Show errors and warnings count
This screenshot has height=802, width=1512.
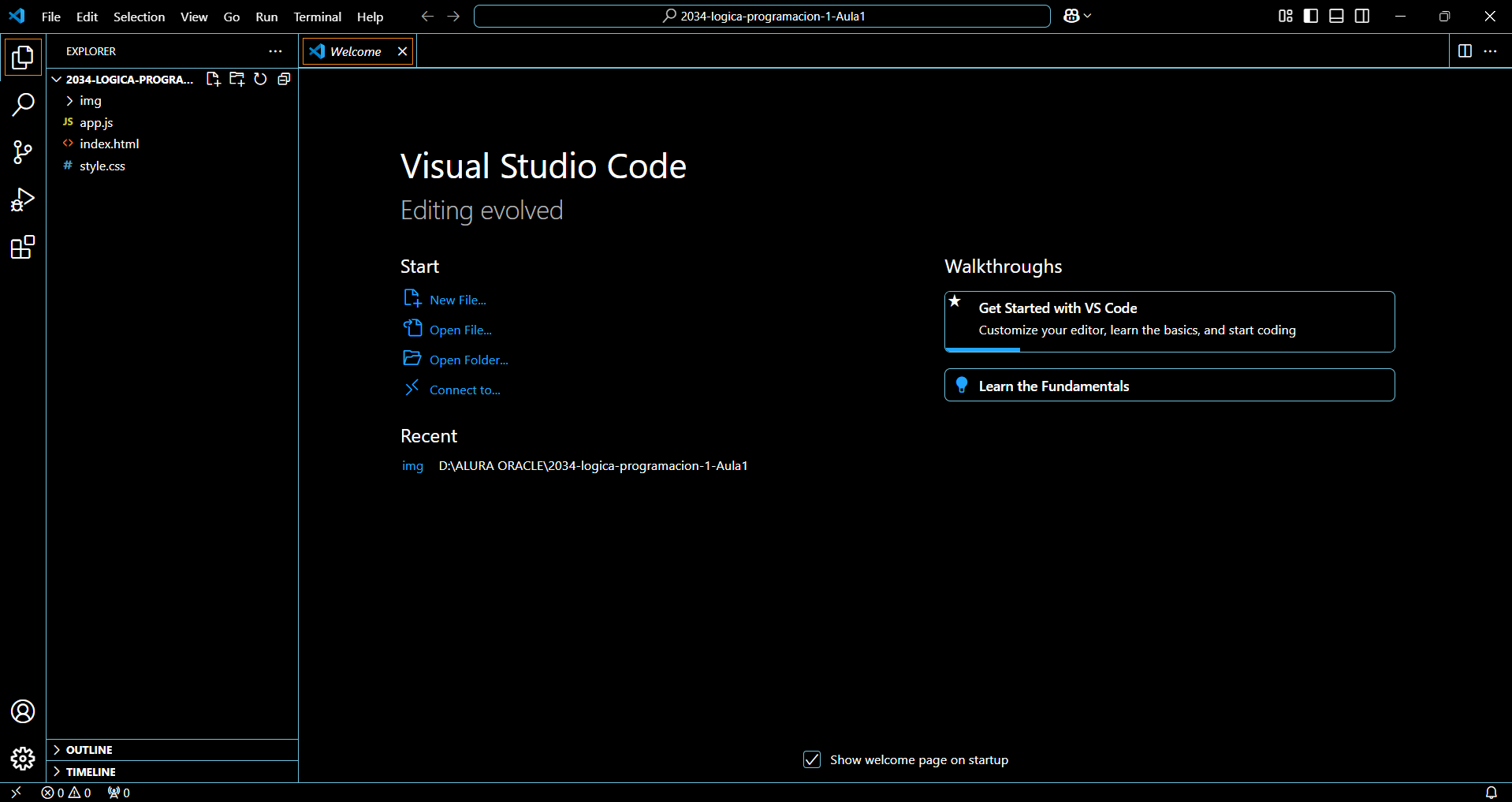[x=66, y=793]
